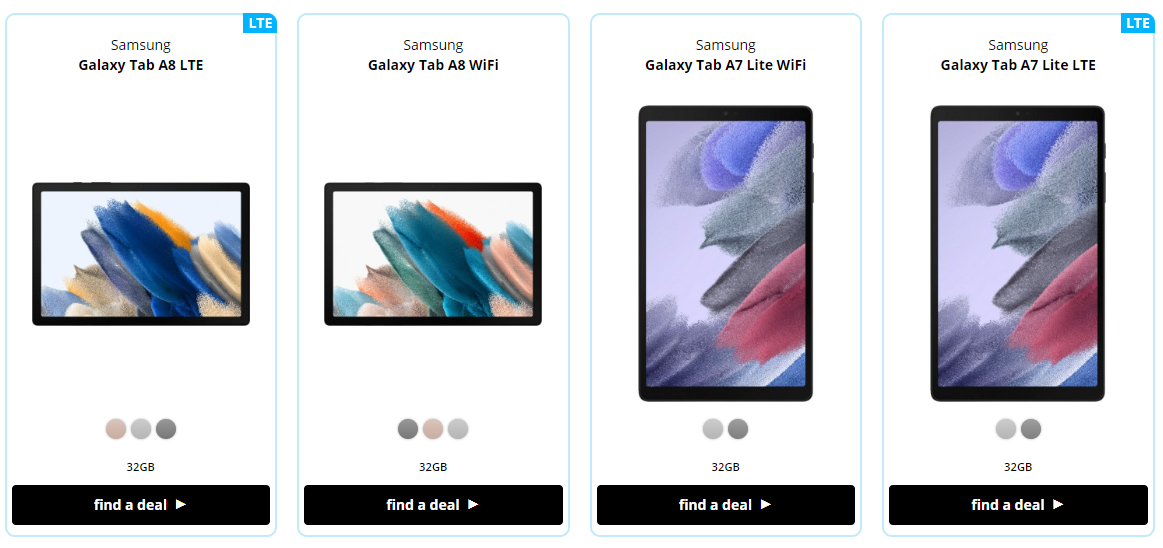
Task: Find a deal for Galaxy Tab A8 LTE
Action: tap(141, 505)
